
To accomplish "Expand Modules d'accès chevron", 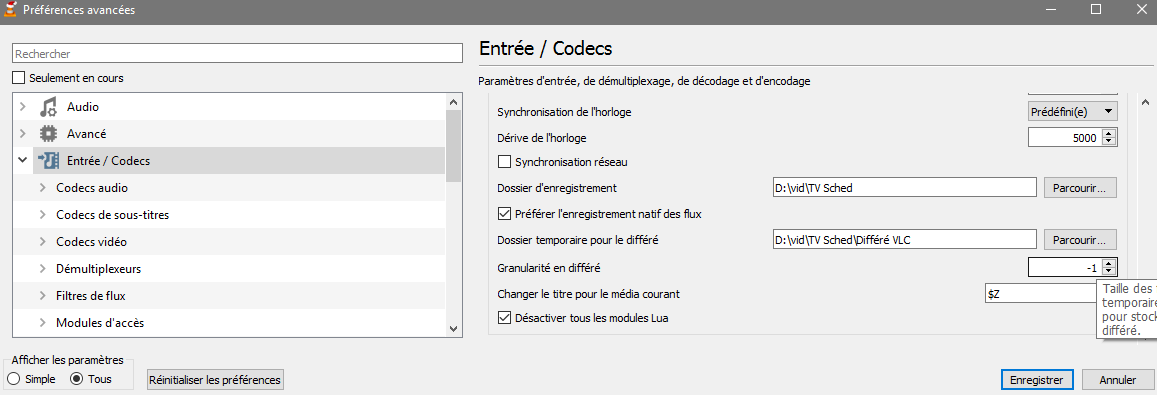I will coord(42,323).
